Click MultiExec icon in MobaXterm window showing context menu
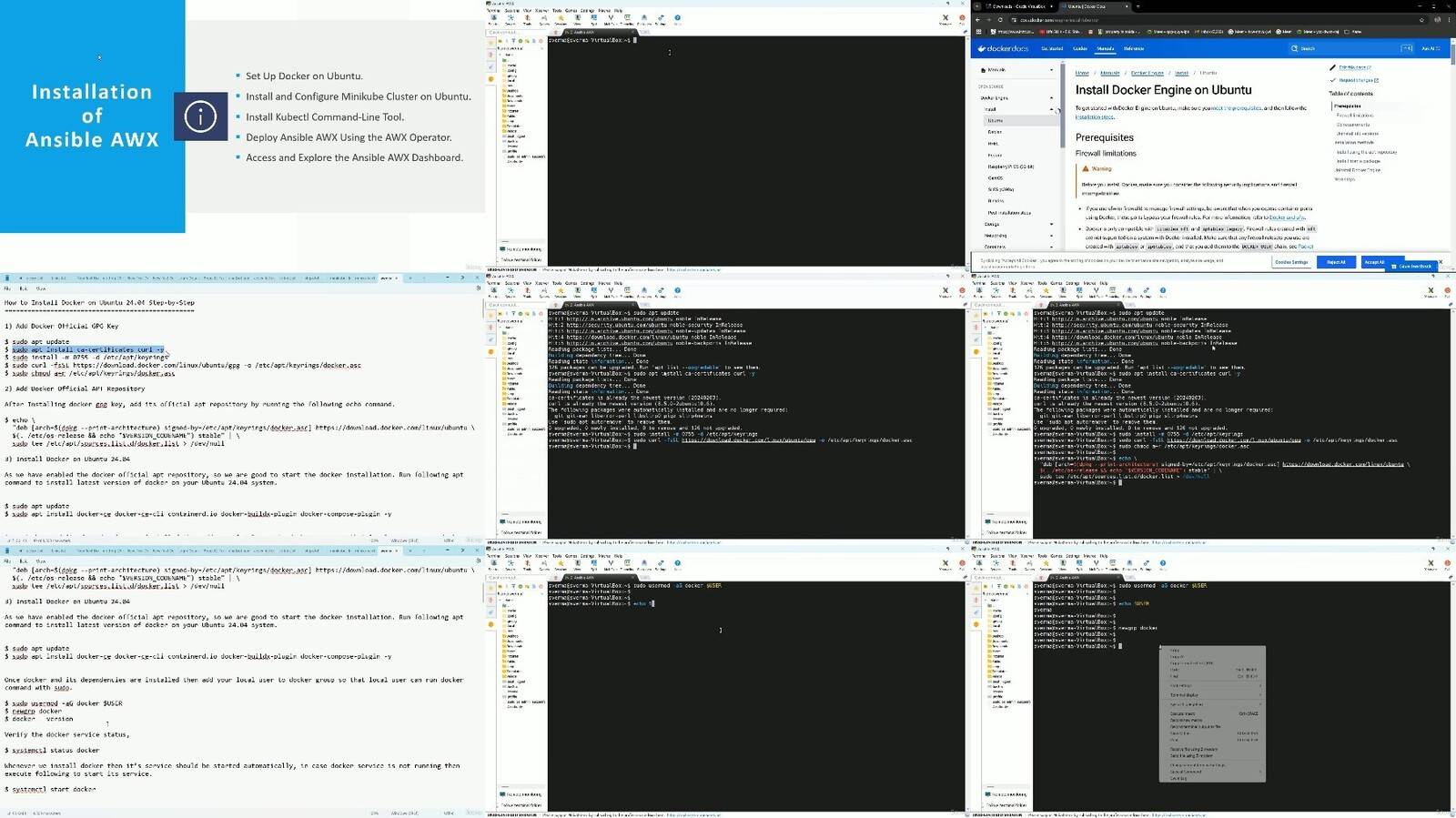Image resolution: width=1456 pixels, height=818 pixels. [x=1096, y=564]
